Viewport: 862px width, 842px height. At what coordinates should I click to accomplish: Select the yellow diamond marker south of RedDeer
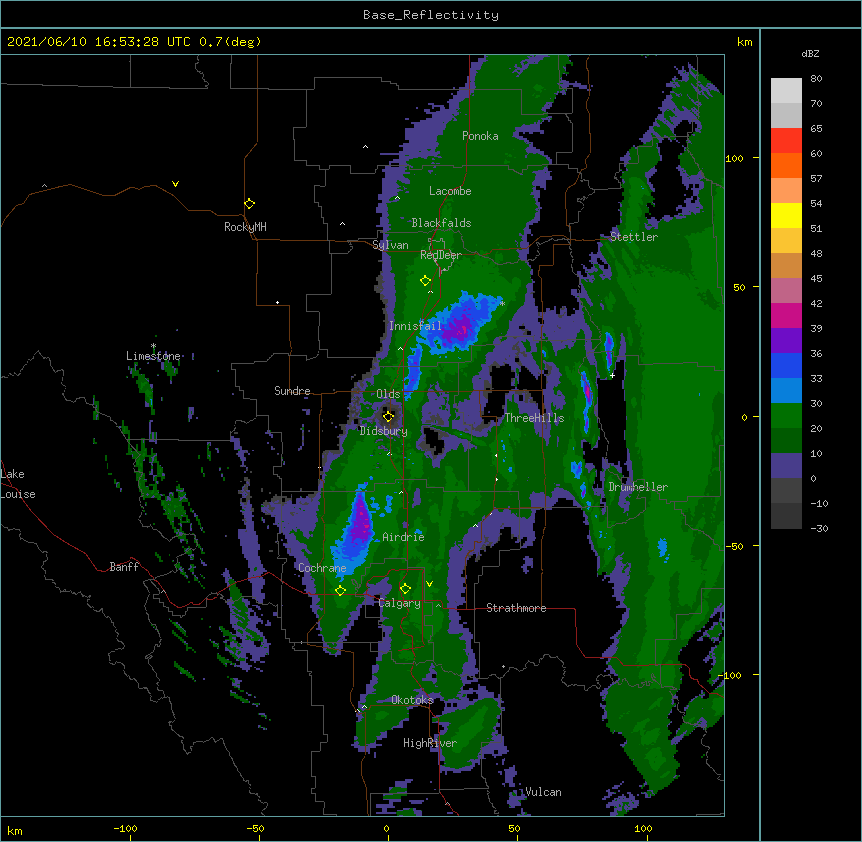[x=425, y=281]
